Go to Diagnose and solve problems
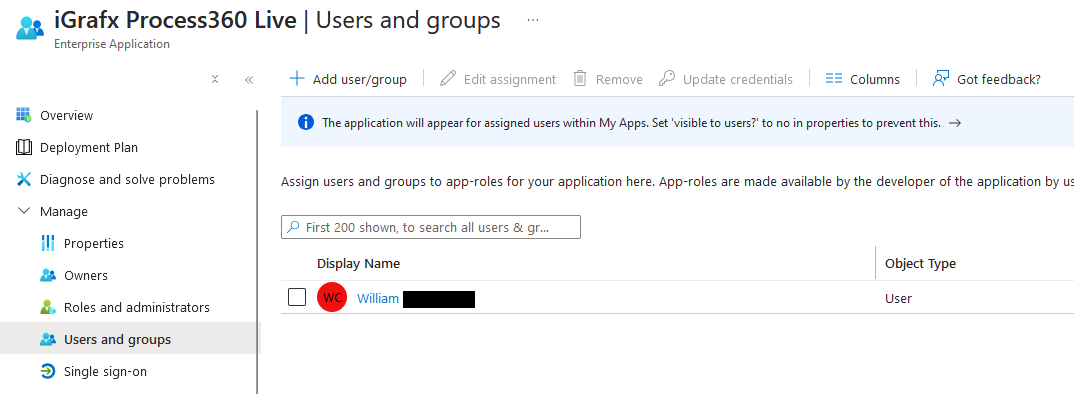 coord(128,180)
